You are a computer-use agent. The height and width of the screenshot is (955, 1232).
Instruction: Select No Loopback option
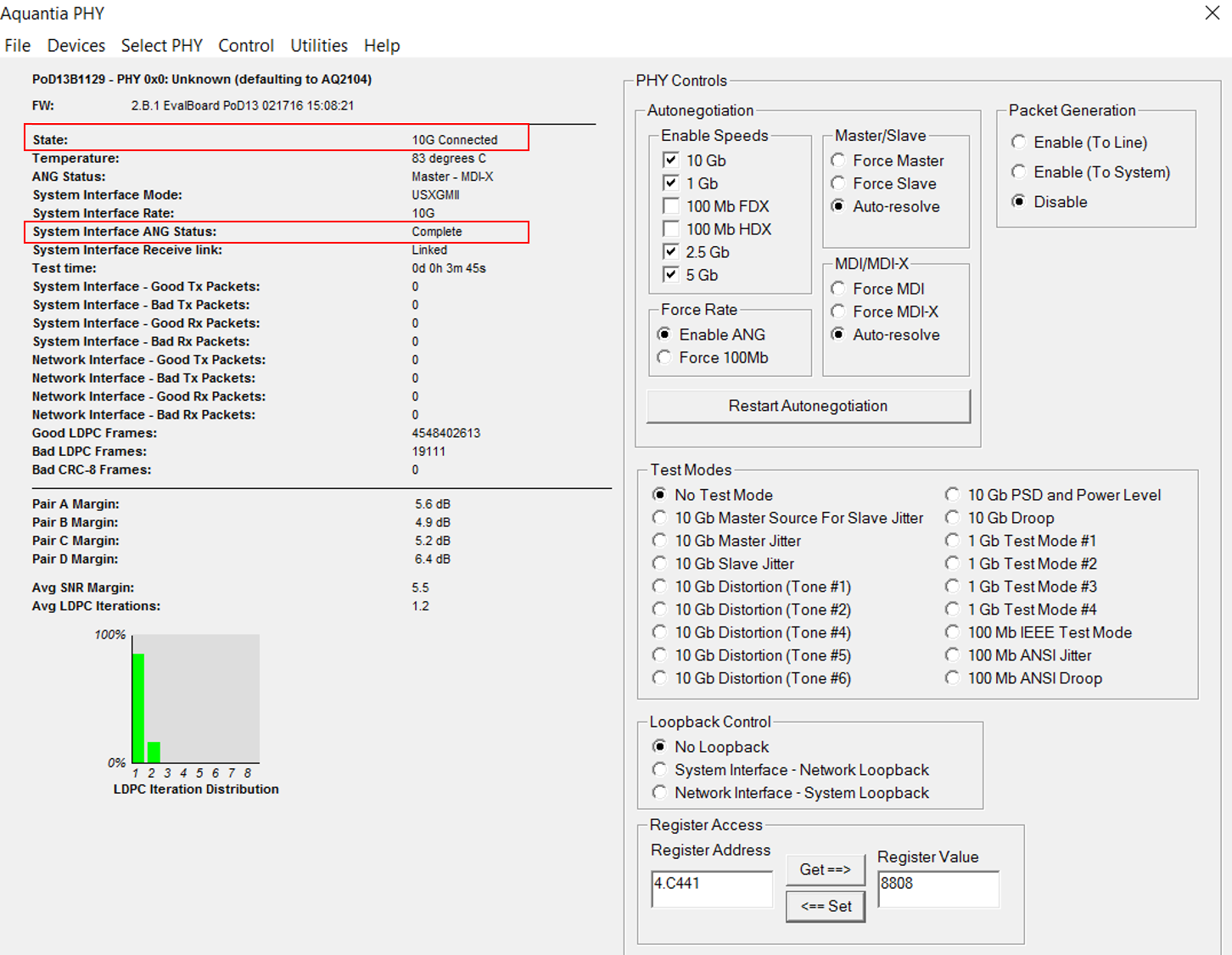tap(659, 747)
